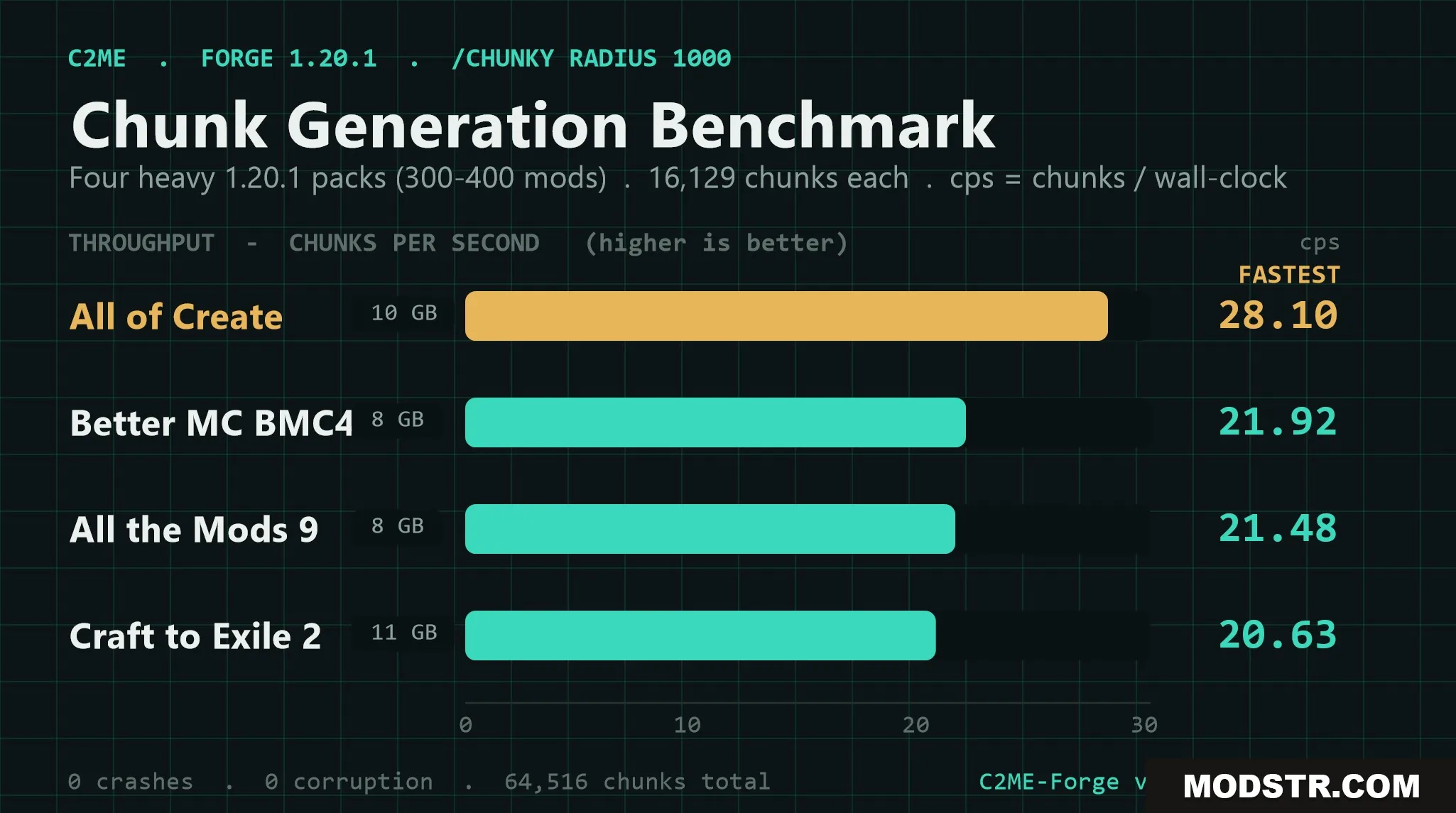Click the axis tick labeled 0

[x=465, y=725]
